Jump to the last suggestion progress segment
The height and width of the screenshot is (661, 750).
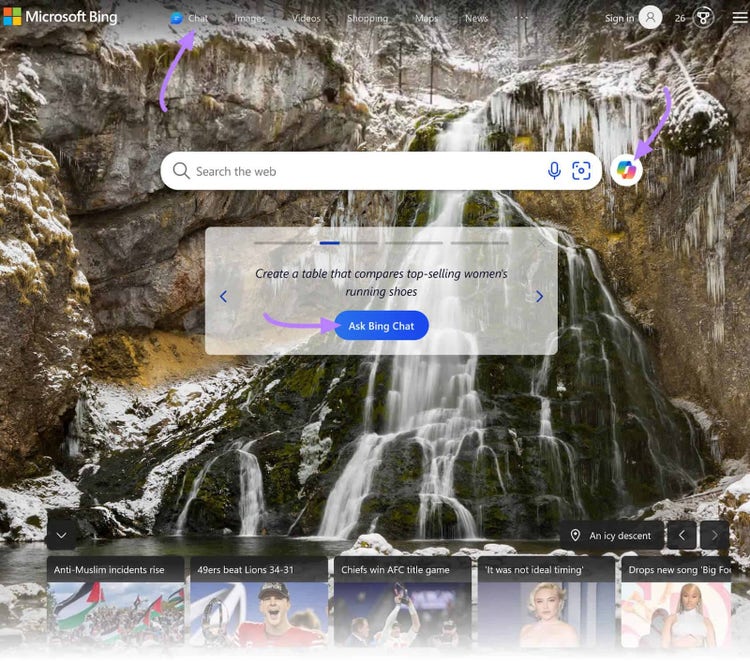click(479, 243)
